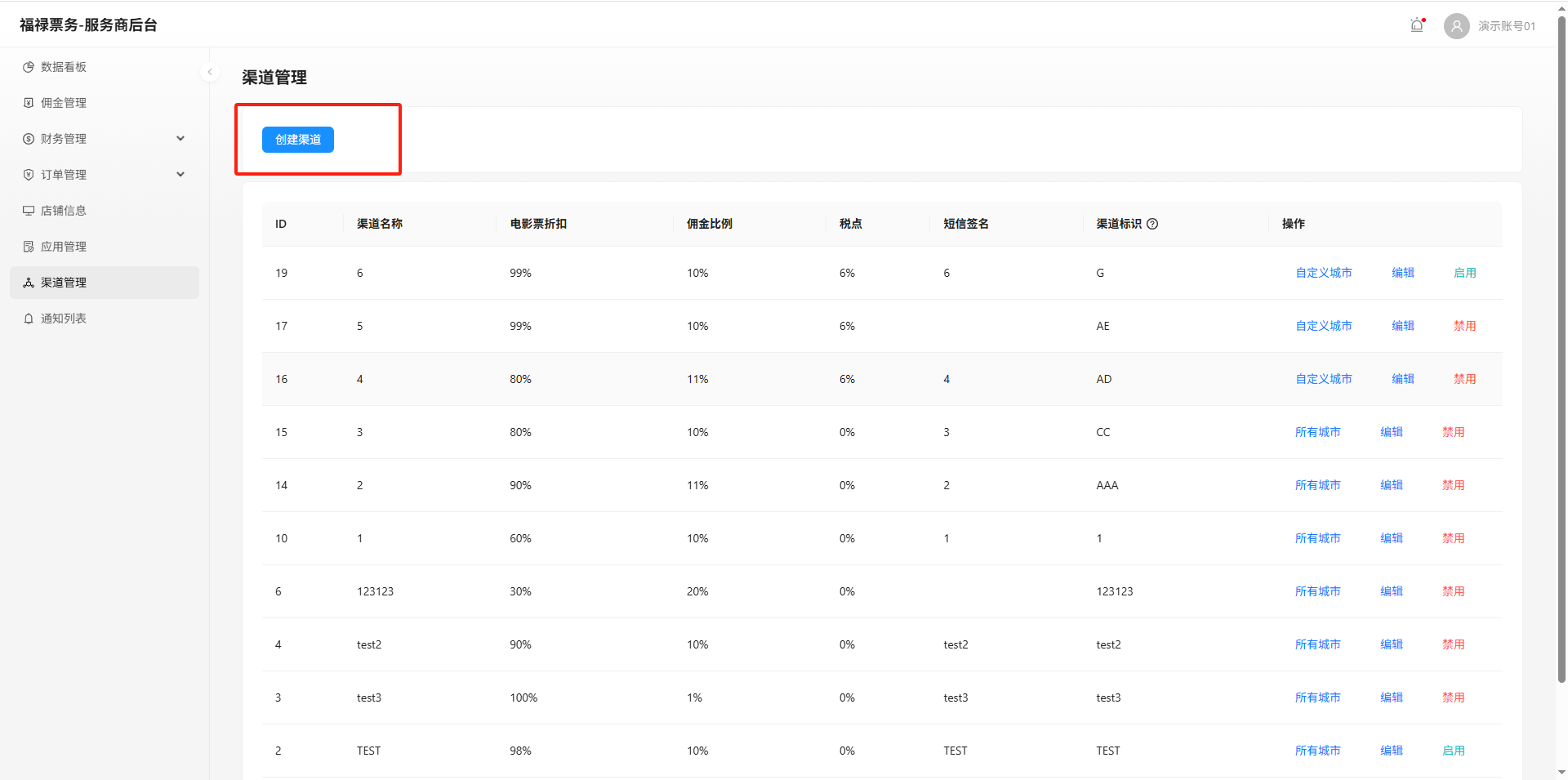This screenshot has width=1568, height=780.
Task: Click the 店铺信息 monitor icon
Action: tap(29, 211)
